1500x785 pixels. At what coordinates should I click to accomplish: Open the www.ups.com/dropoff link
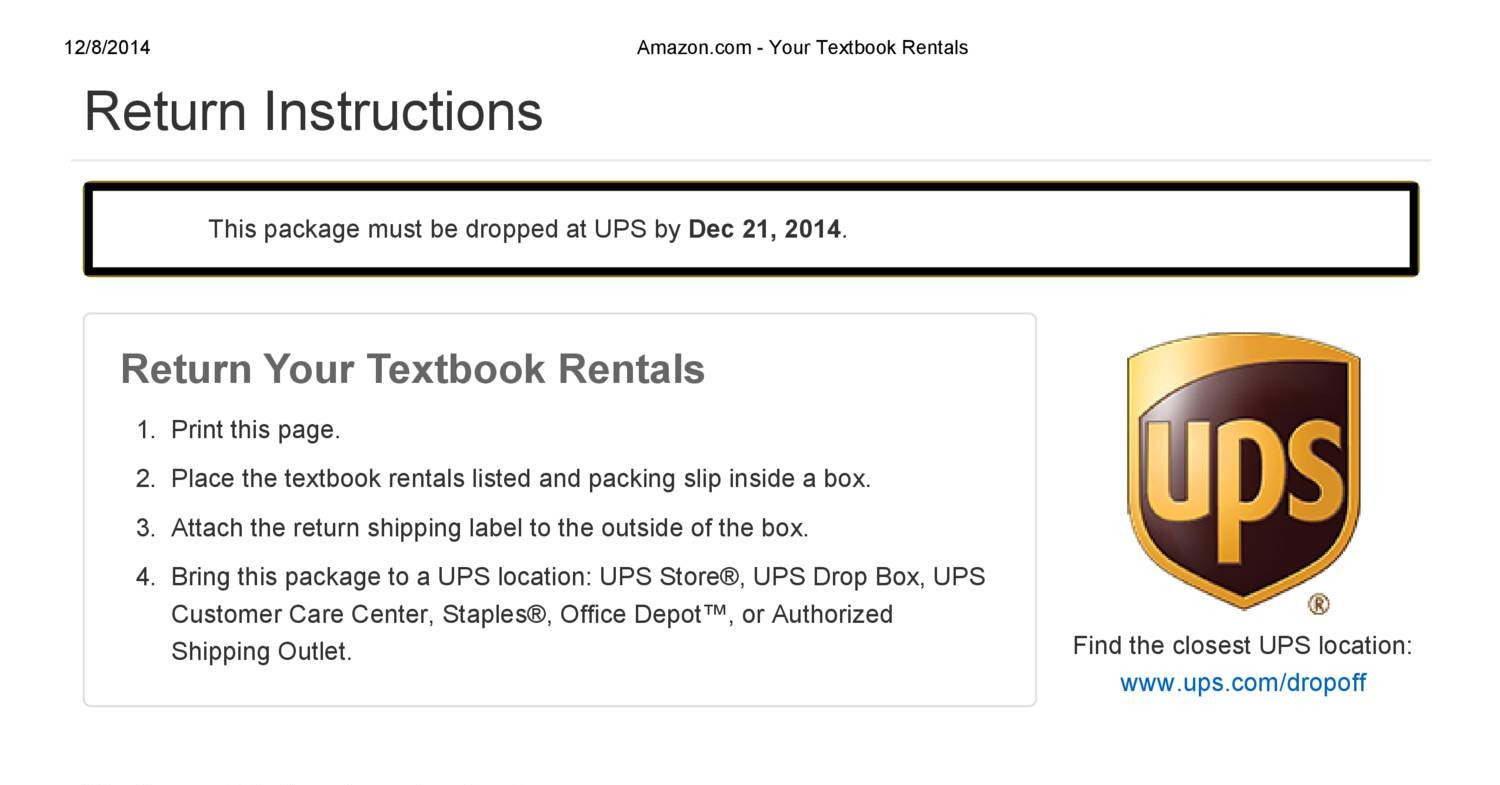pos(1242,683)
